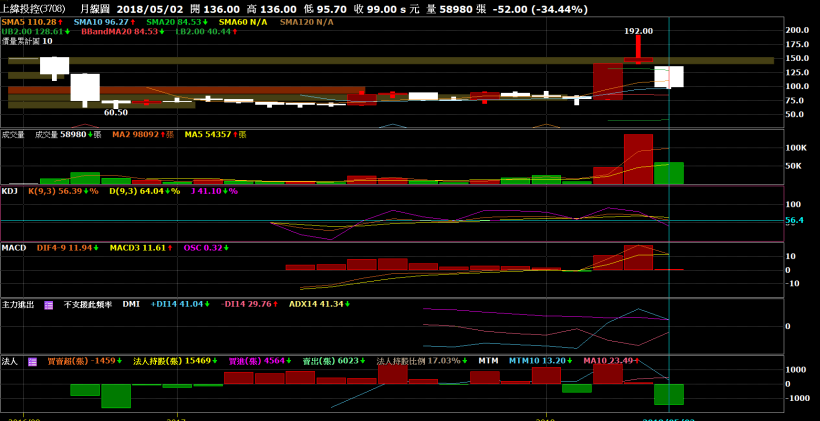This screenshot has height=421, width=820.
Task: Select the DMI indicator label
Action: 131,304
